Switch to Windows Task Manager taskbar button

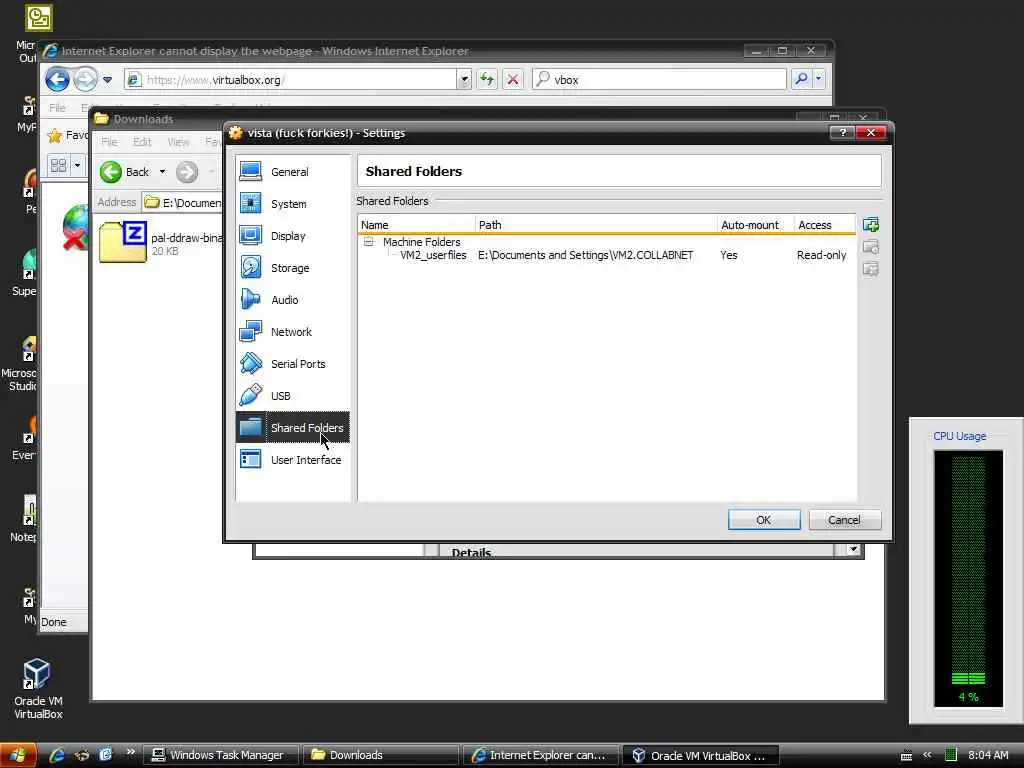click(221, 756)
